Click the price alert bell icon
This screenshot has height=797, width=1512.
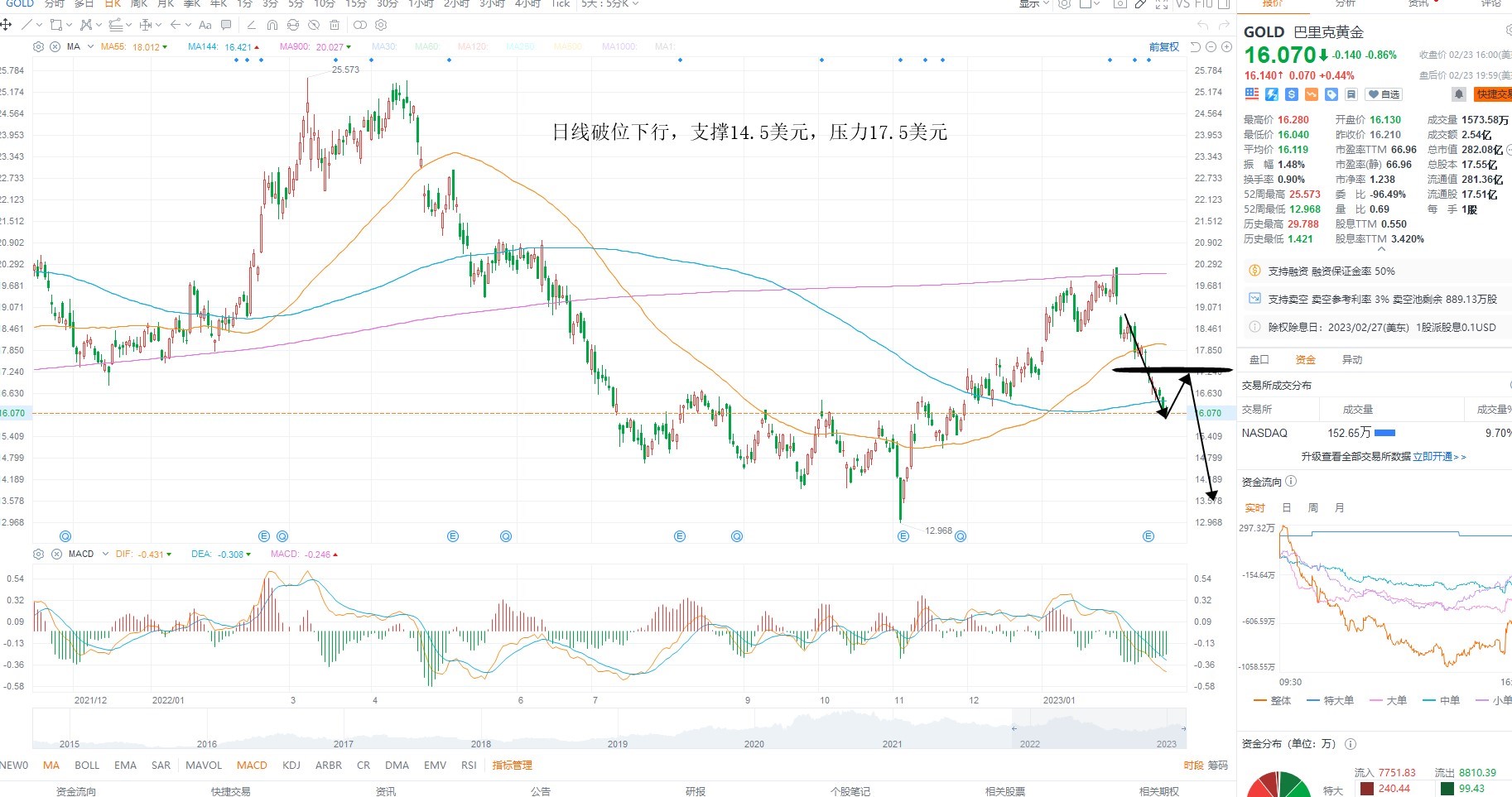pos(1459,94)
